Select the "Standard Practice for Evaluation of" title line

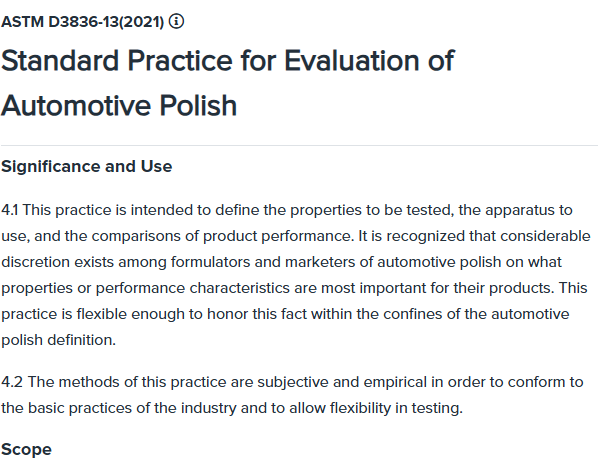[x=228, y=61]
